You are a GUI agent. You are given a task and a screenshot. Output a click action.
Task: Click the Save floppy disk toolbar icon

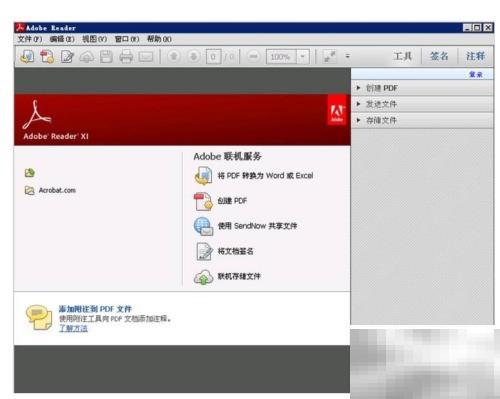pos(106,57)
